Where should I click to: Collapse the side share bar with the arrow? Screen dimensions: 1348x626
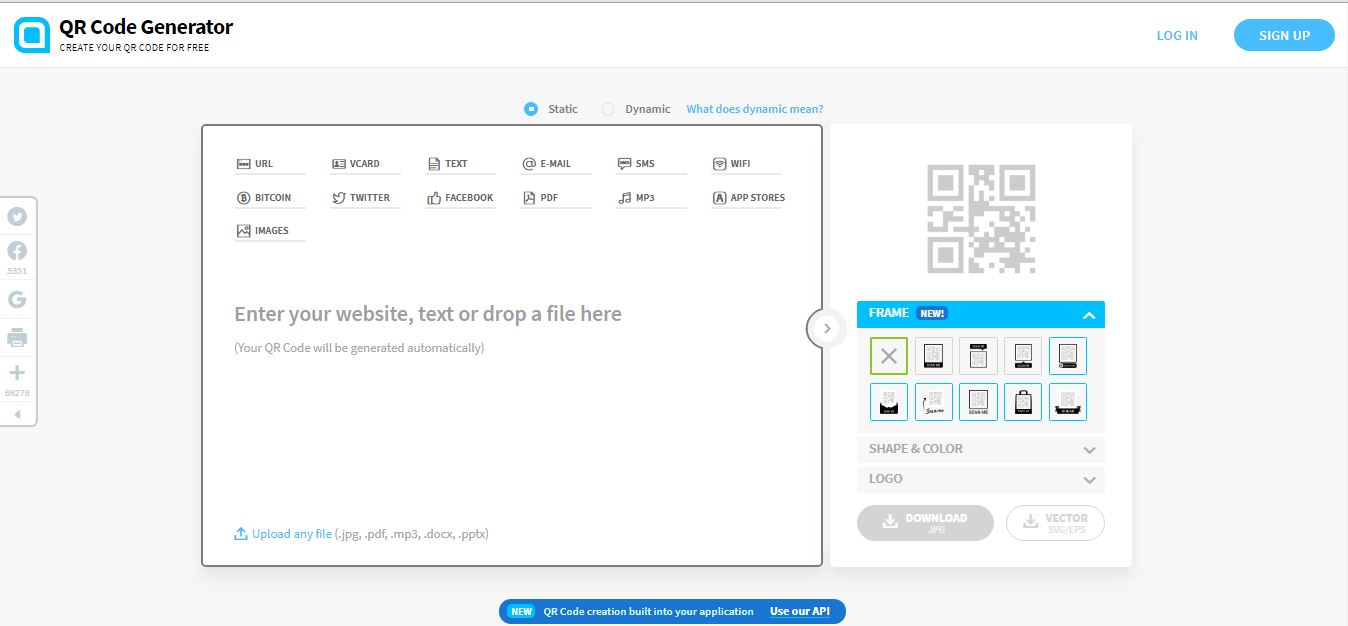pos(17,414)
